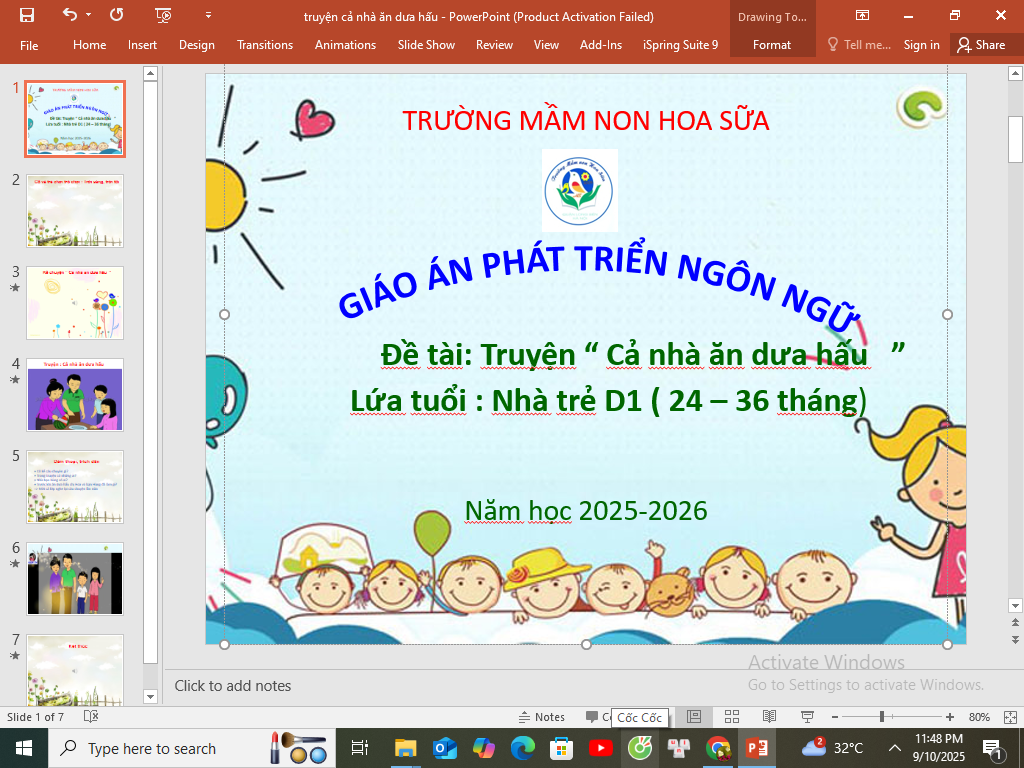Click the Undo arrow icon
Viewport: 1024px width, 768px height.
tap(69, 15)
